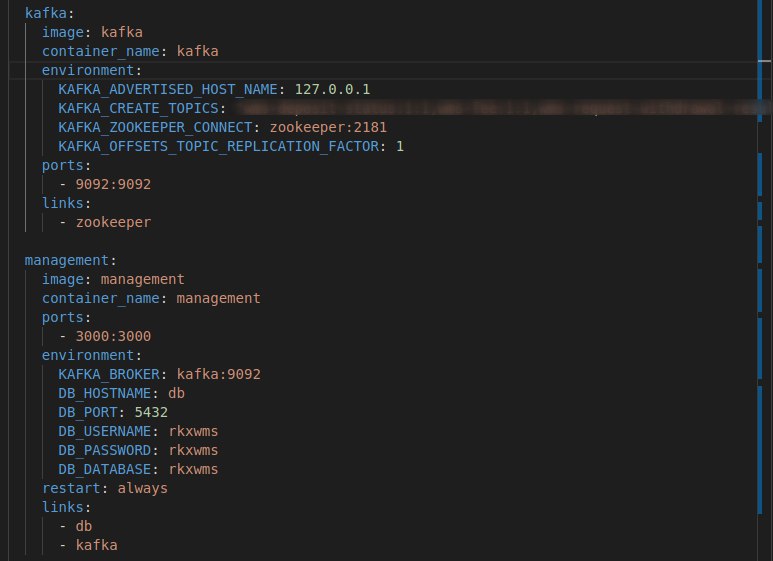The width and height of the screenshot is (773, 561).
Task: Click the '- kafka' link entry at bottom
Action: (88, 545)
